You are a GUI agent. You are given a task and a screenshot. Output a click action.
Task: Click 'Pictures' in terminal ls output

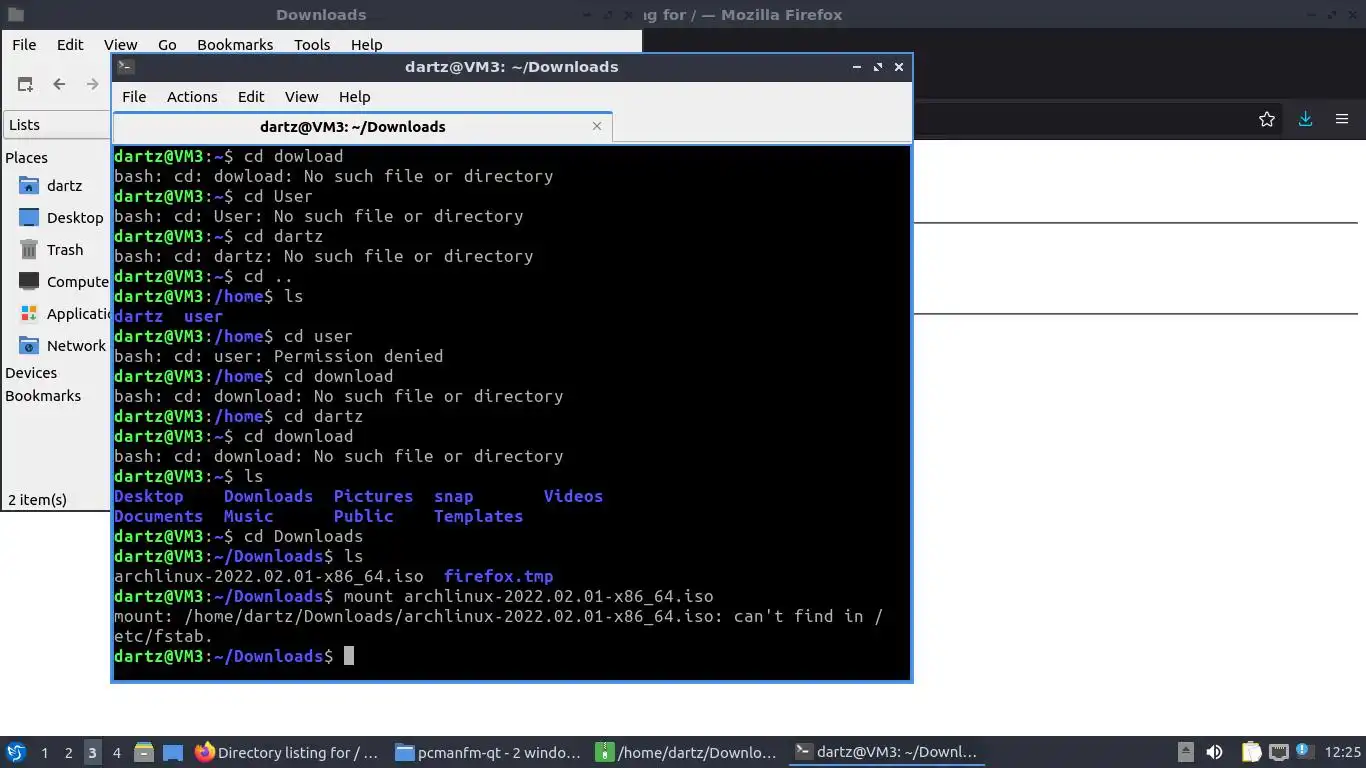[x=373, y=496]
